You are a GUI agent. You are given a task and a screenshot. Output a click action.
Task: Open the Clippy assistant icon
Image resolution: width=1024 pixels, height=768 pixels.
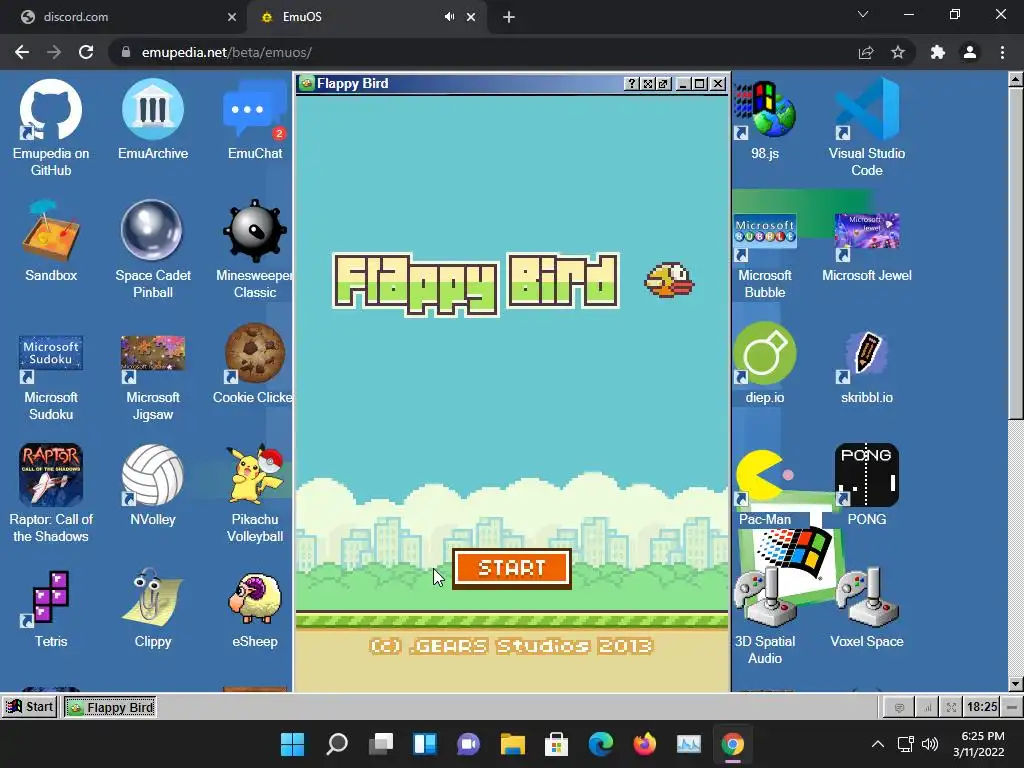(153, 609)
